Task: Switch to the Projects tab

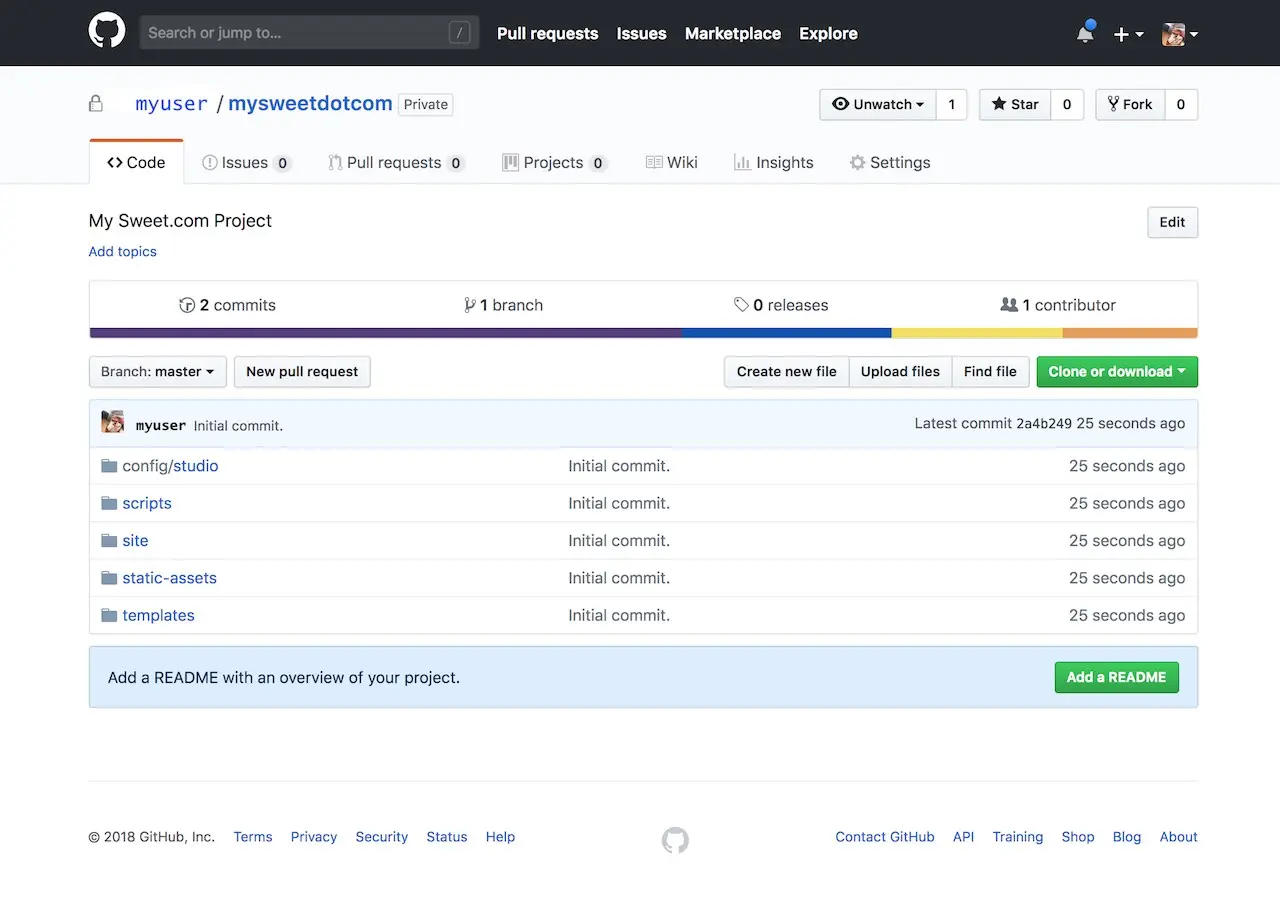Action: click(554, 162)
